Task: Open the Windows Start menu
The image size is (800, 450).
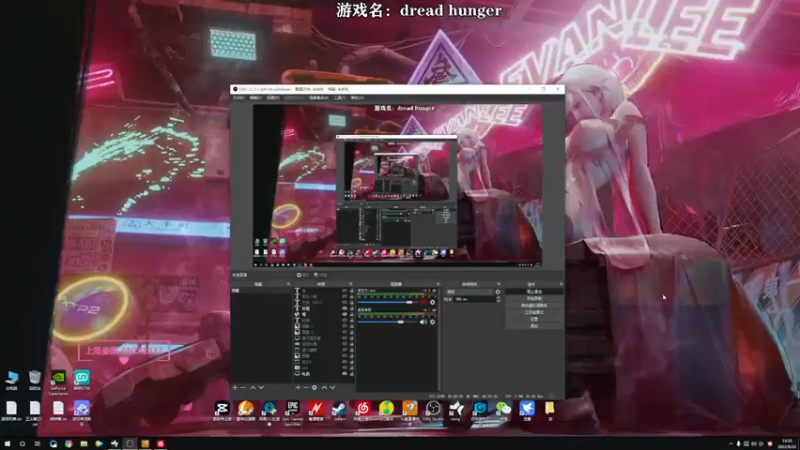Action: pos(7,444)
